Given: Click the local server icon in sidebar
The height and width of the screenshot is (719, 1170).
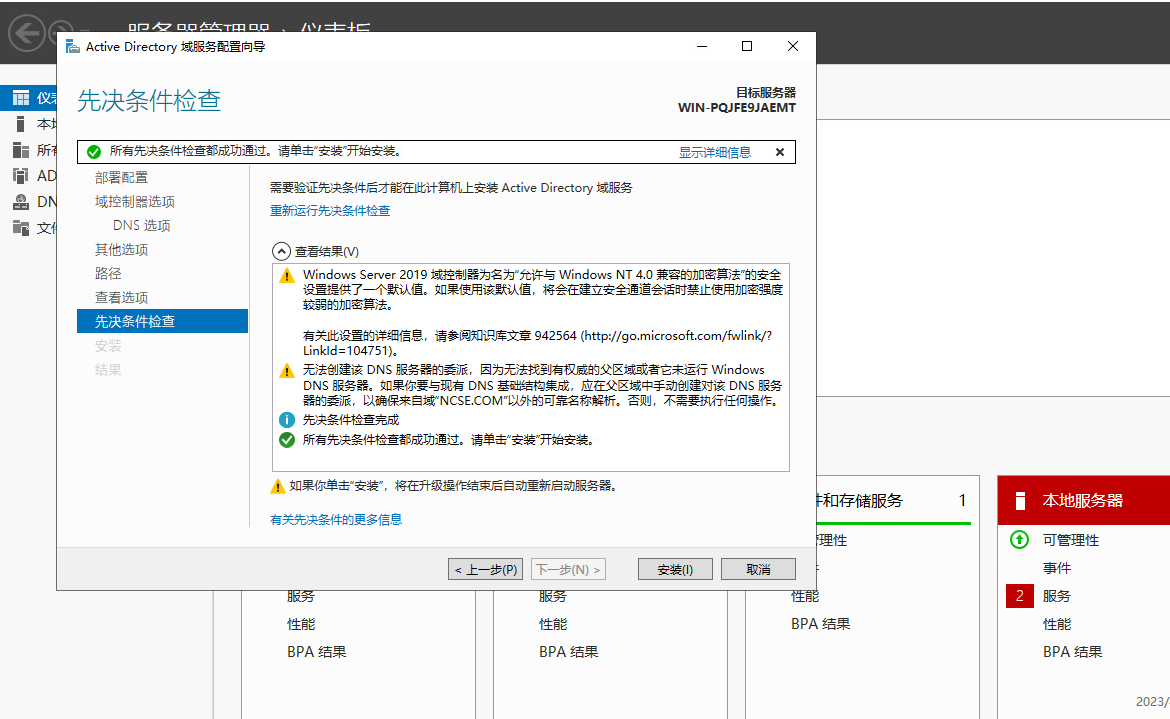Looking at the screenshot, I should pos(20,124).
